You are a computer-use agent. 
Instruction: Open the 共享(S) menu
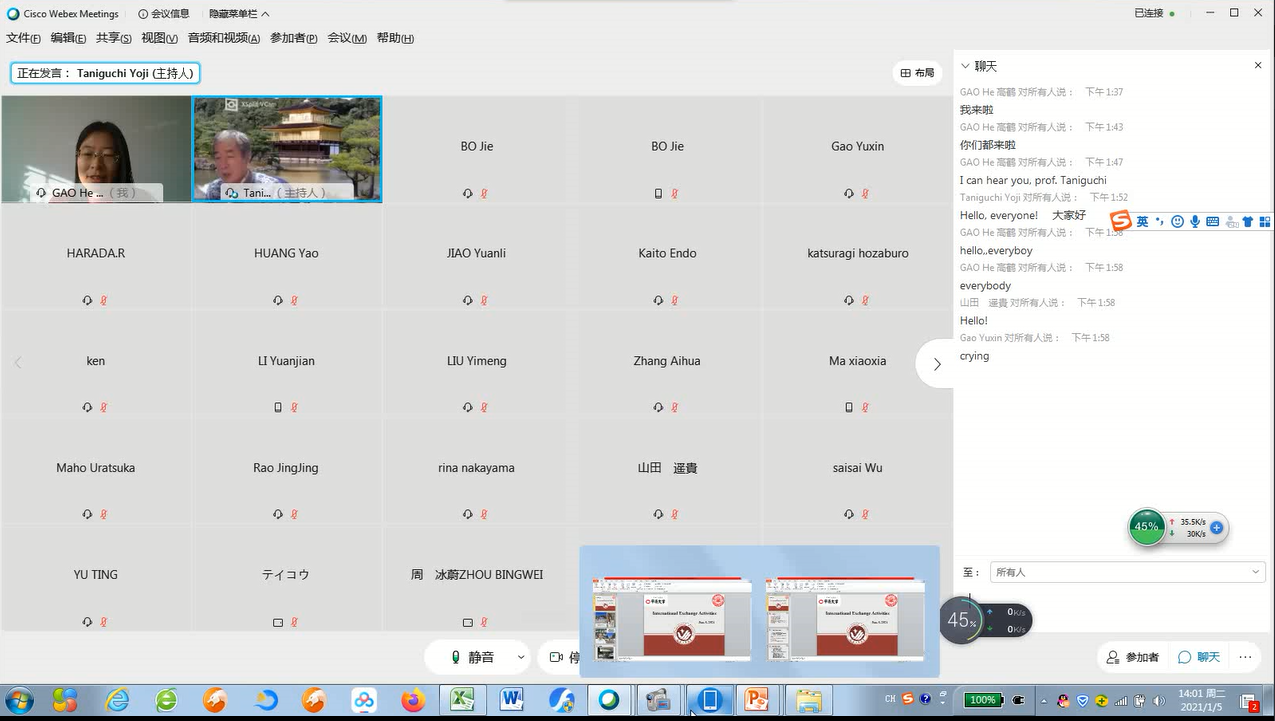pyautogui.click(x=113, y=38)
